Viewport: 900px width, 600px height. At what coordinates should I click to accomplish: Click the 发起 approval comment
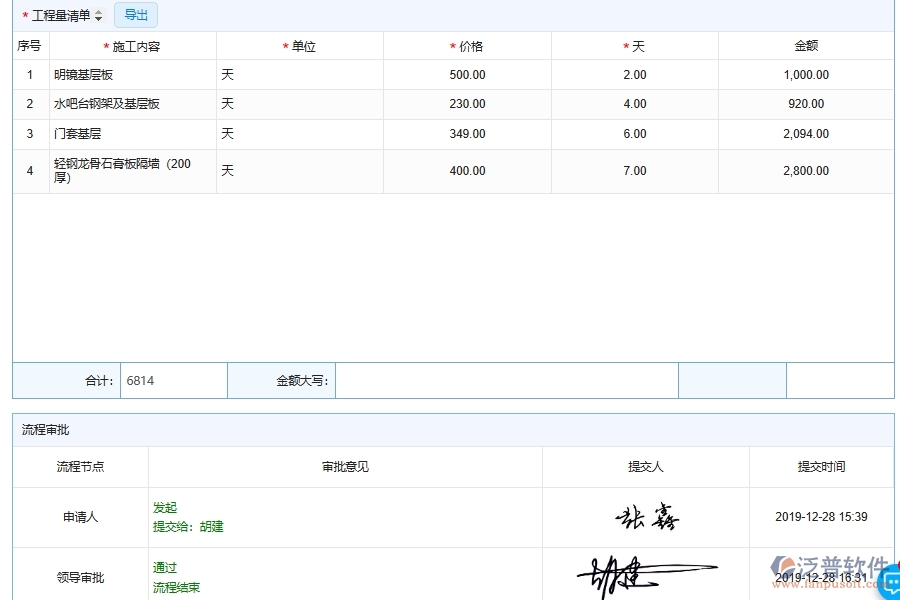click(x=165, y=508)
